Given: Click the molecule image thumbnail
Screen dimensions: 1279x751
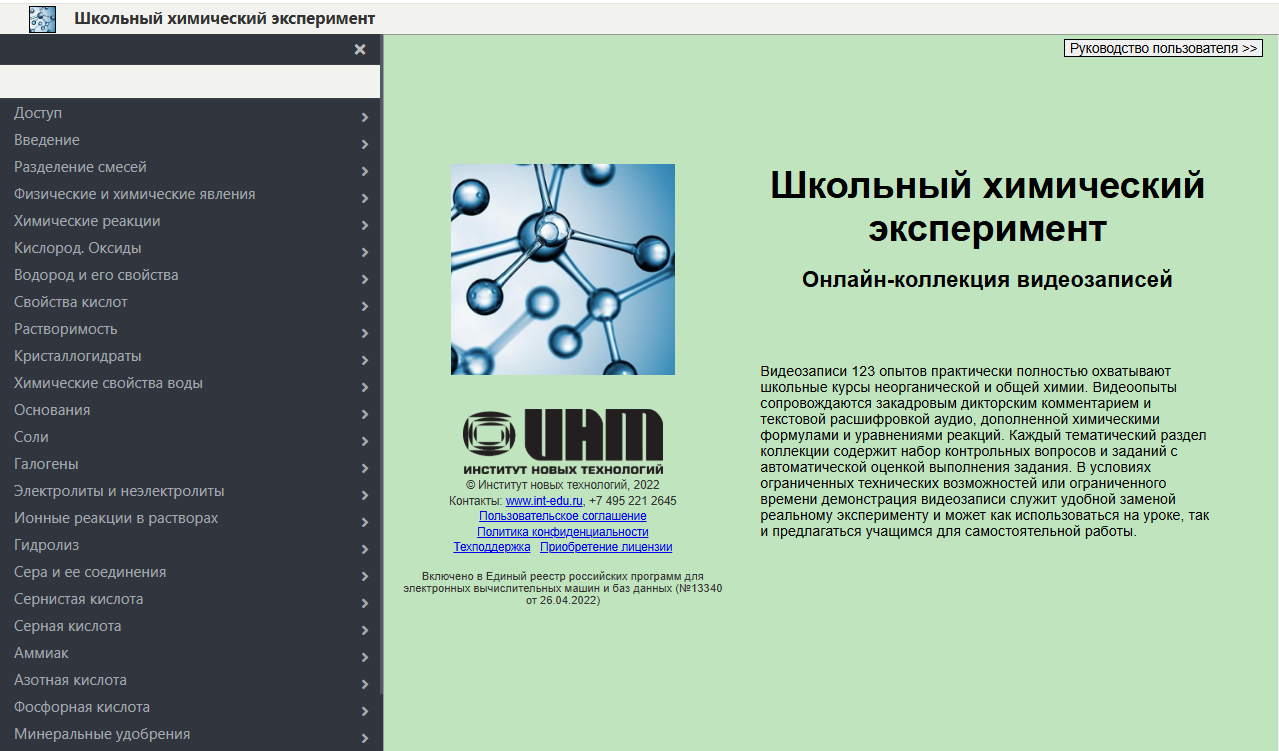Looking at the screenshot, I should (x=563, y=269).
